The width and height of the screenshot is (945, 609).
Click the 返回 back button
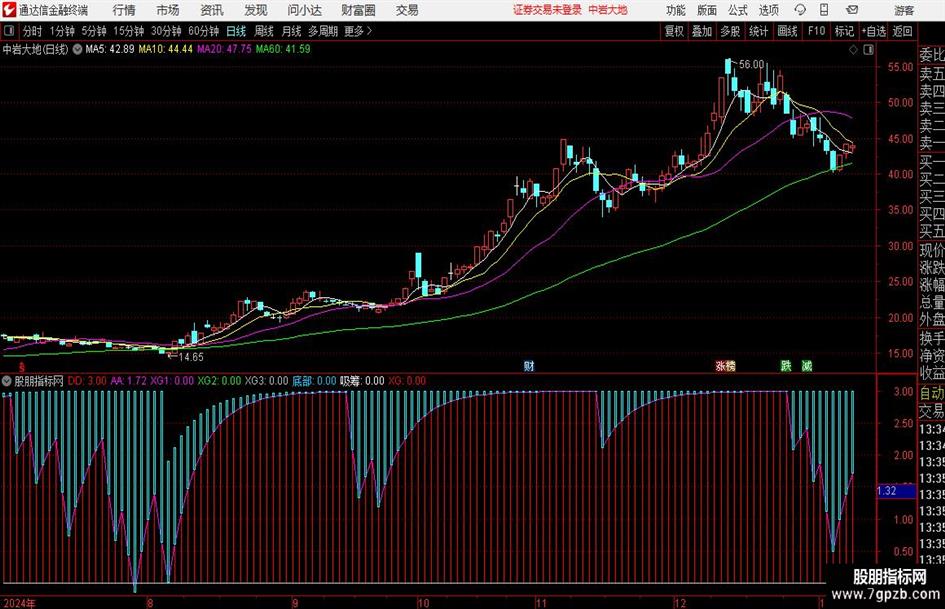coord(902,31)
